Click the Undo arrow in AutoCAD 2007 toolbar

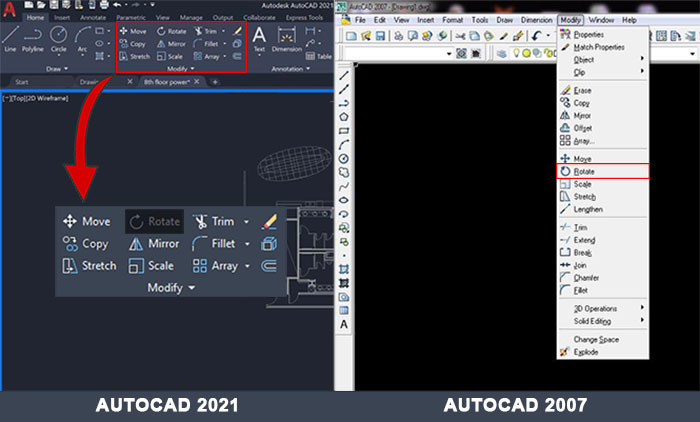(x=536, y=36)
